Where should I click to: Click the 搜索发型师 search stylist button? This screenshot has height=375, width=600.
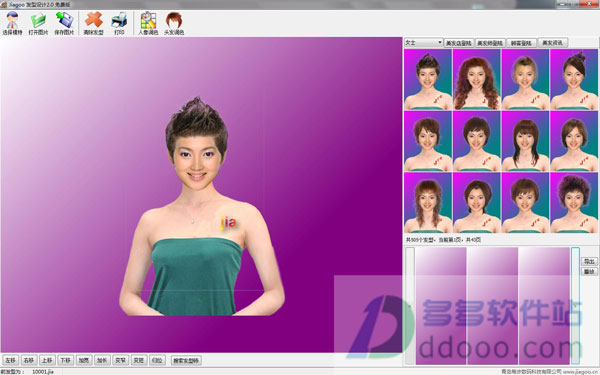coord(186,360)
